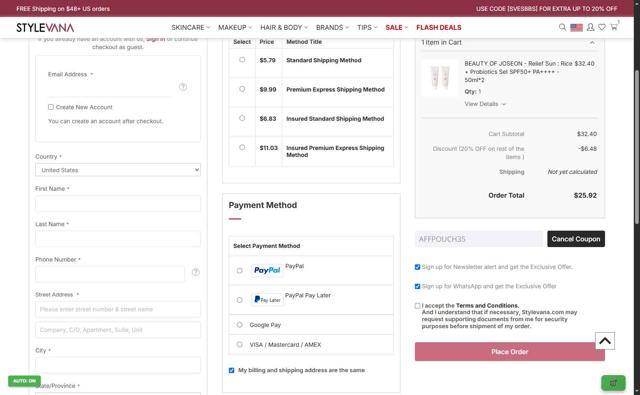This screenshot has height=395, width=640.
Task: Open the BRANDS menu
Action: coord(332,27)
